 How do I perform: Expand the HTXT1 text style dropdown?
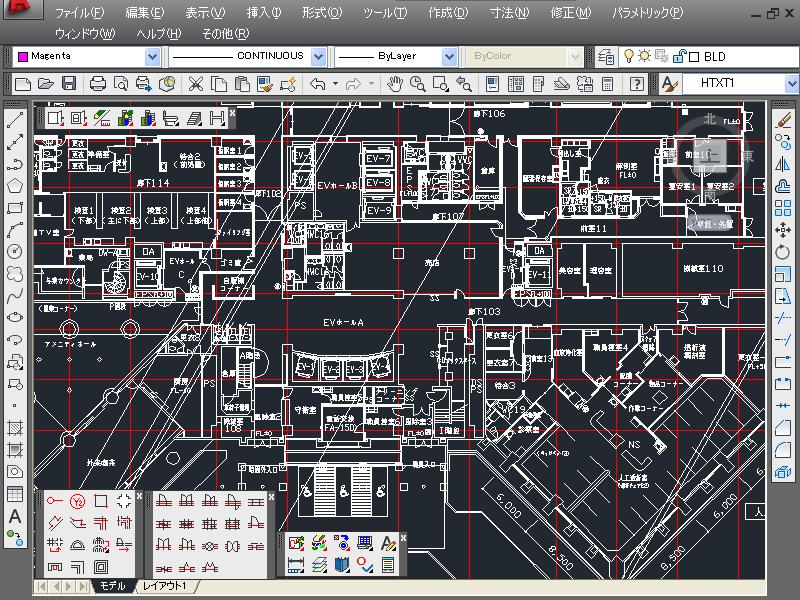[793, 85]
